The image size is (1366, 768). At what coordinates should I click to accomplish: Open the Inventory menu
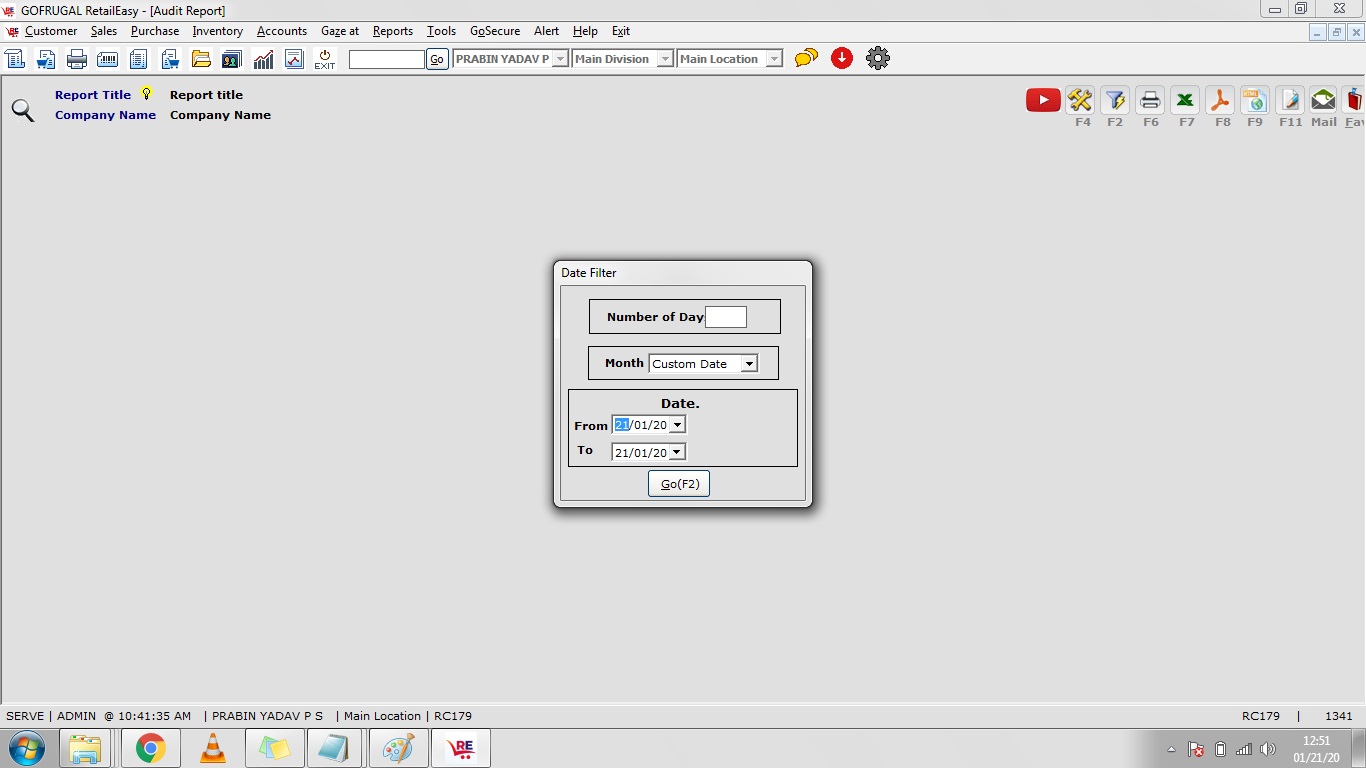click(218, 31)
